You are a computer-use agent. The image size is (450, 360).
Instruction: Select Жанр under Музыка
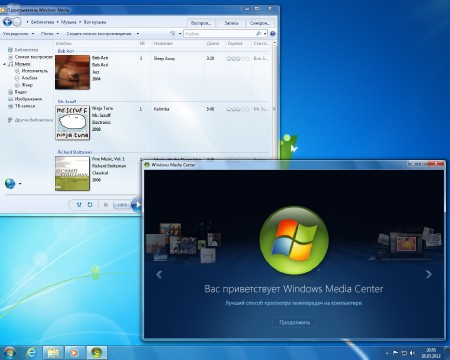[27, 85]
